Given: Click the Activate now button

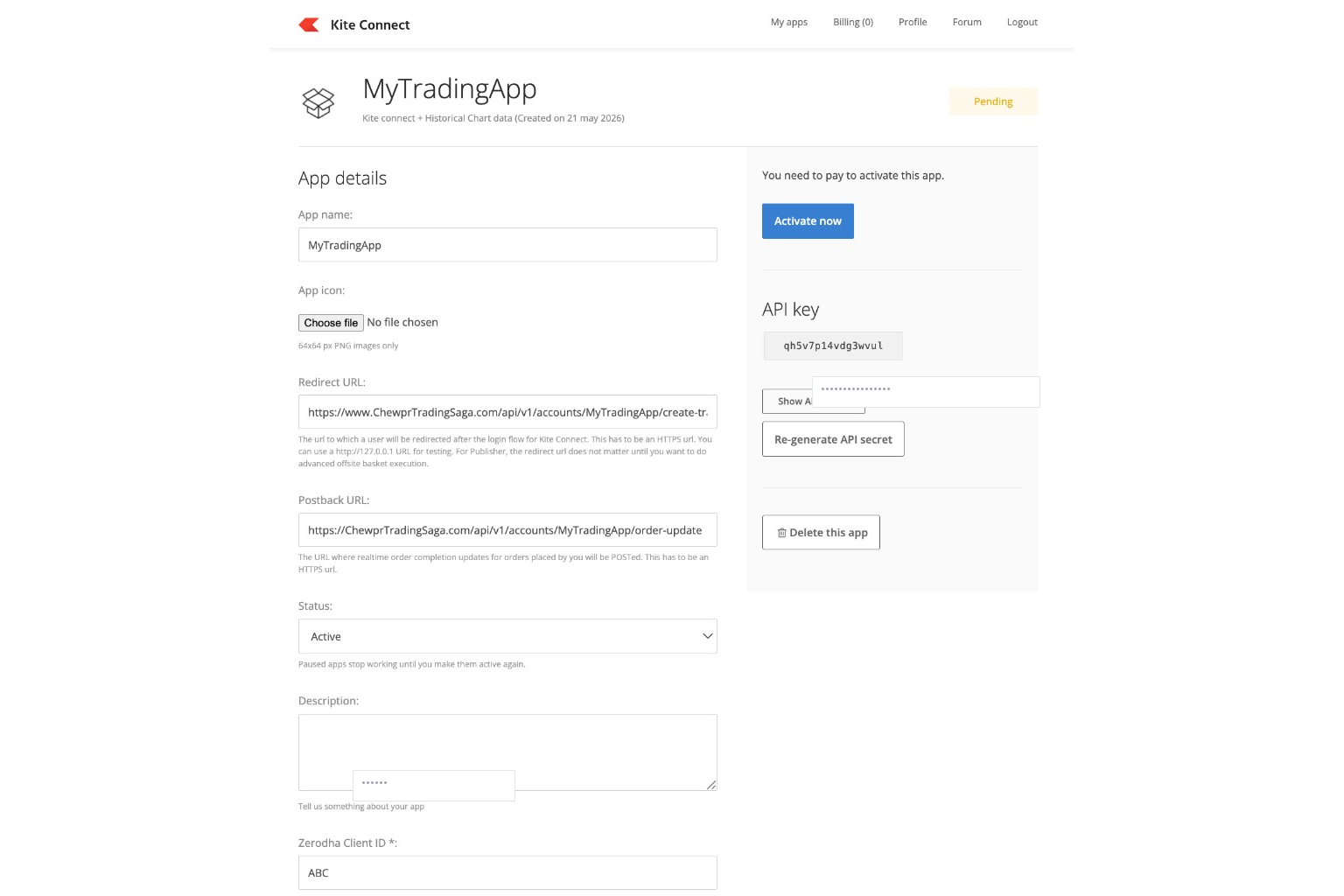Looking at the screenshot, I should (808, 220).
